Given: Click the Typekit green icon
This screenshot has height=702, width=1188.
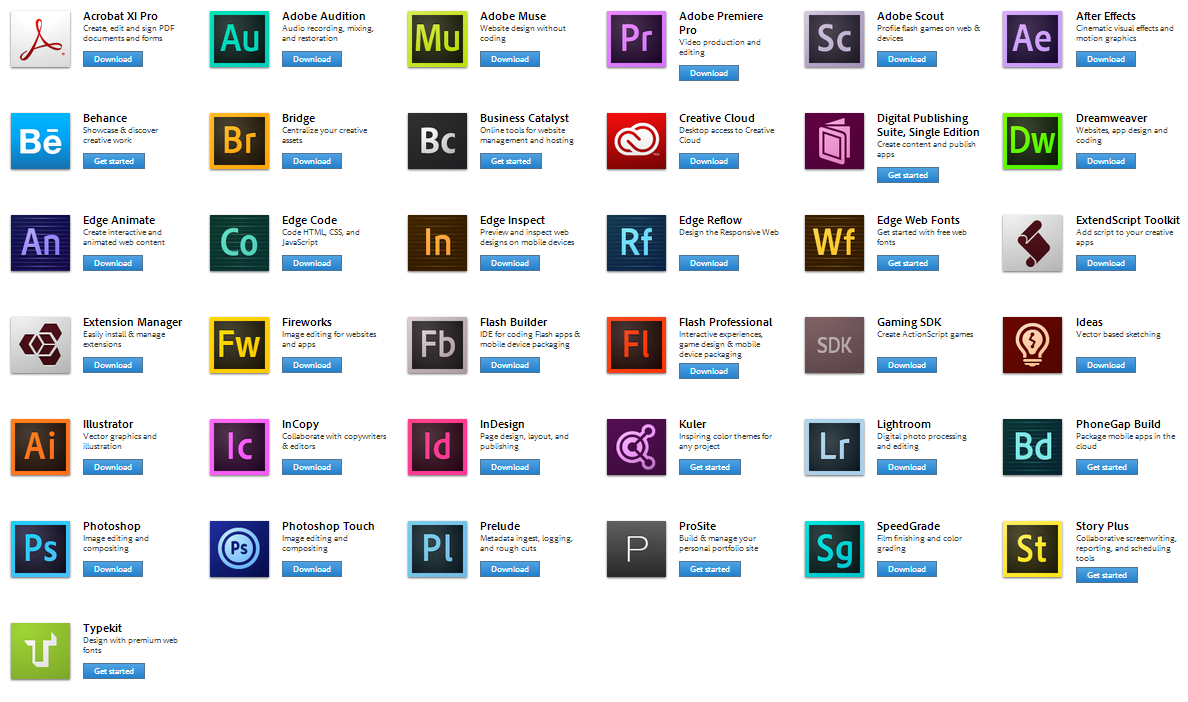Looking at the screenshot, I should [x=40, y=651].
